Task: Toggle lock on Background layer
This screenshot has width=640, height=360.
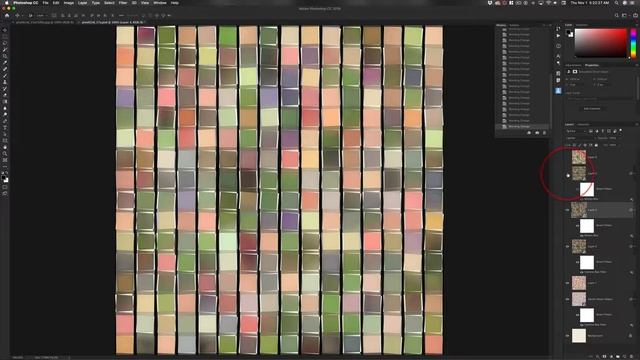Action: pos(631,336)
